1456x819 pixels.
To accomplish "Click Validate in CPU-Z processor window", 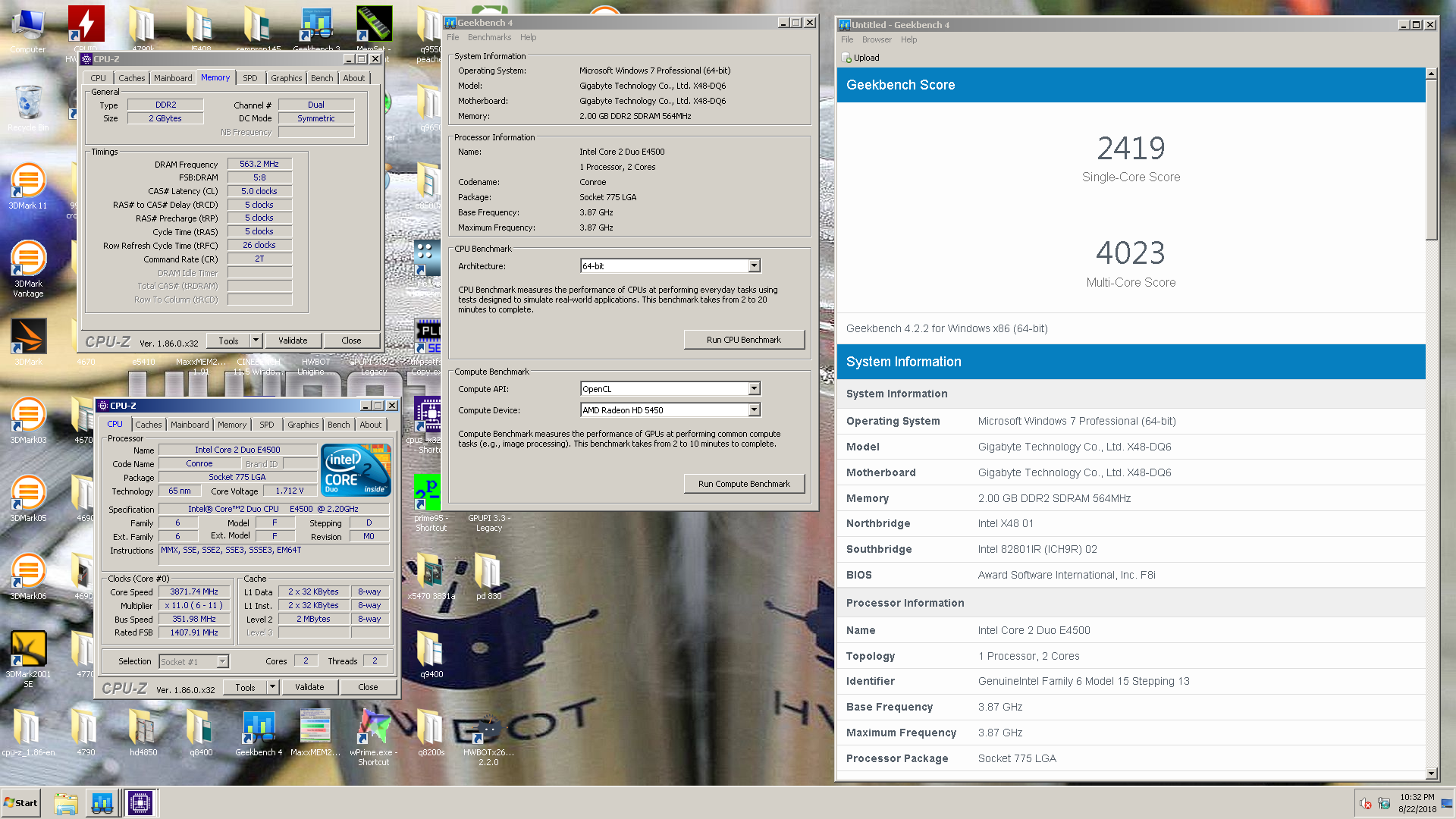I will pos(309,688).
